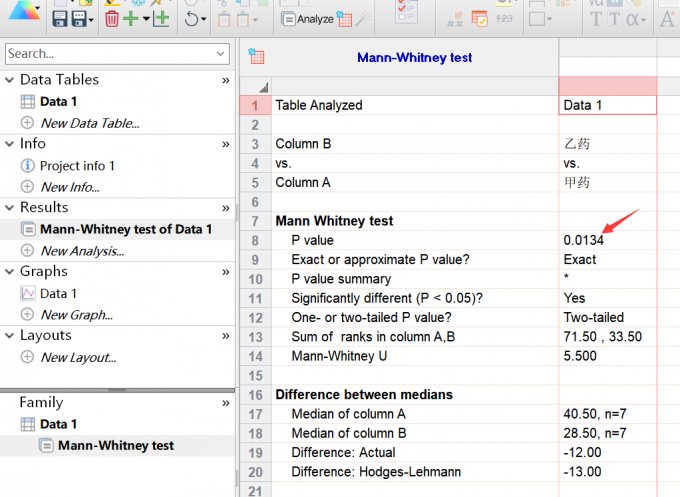Viewport: 680px width, 497px height.
Task: Open the border style dropdown arrow
Action: tap(549, 19)
